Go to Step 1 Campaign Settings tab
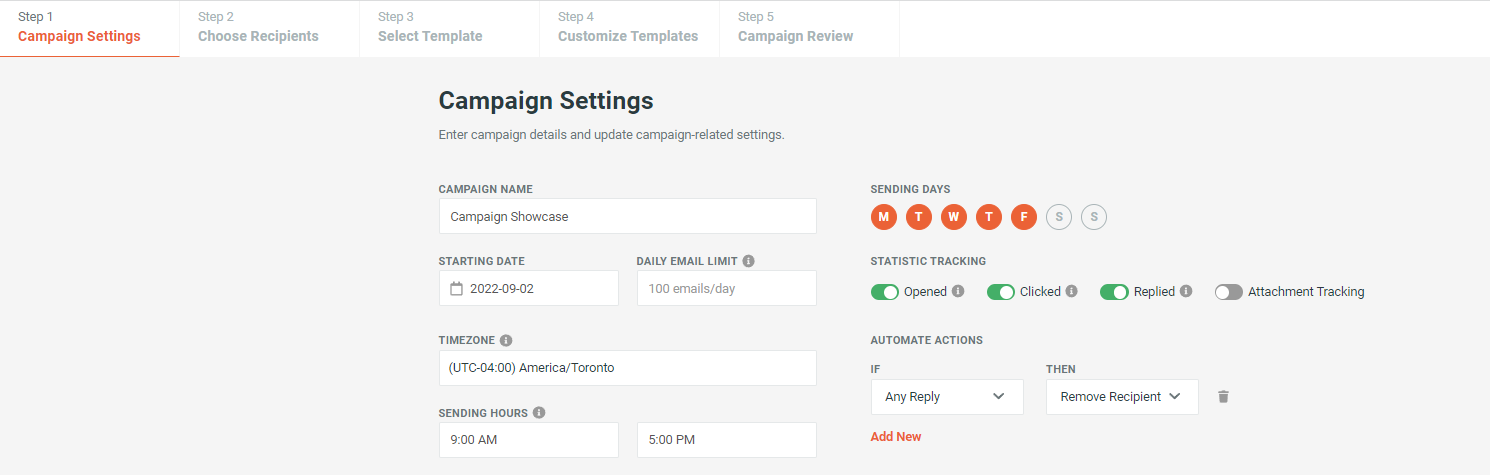Screen dimensions: 1490x475 [x=90, y=28]
